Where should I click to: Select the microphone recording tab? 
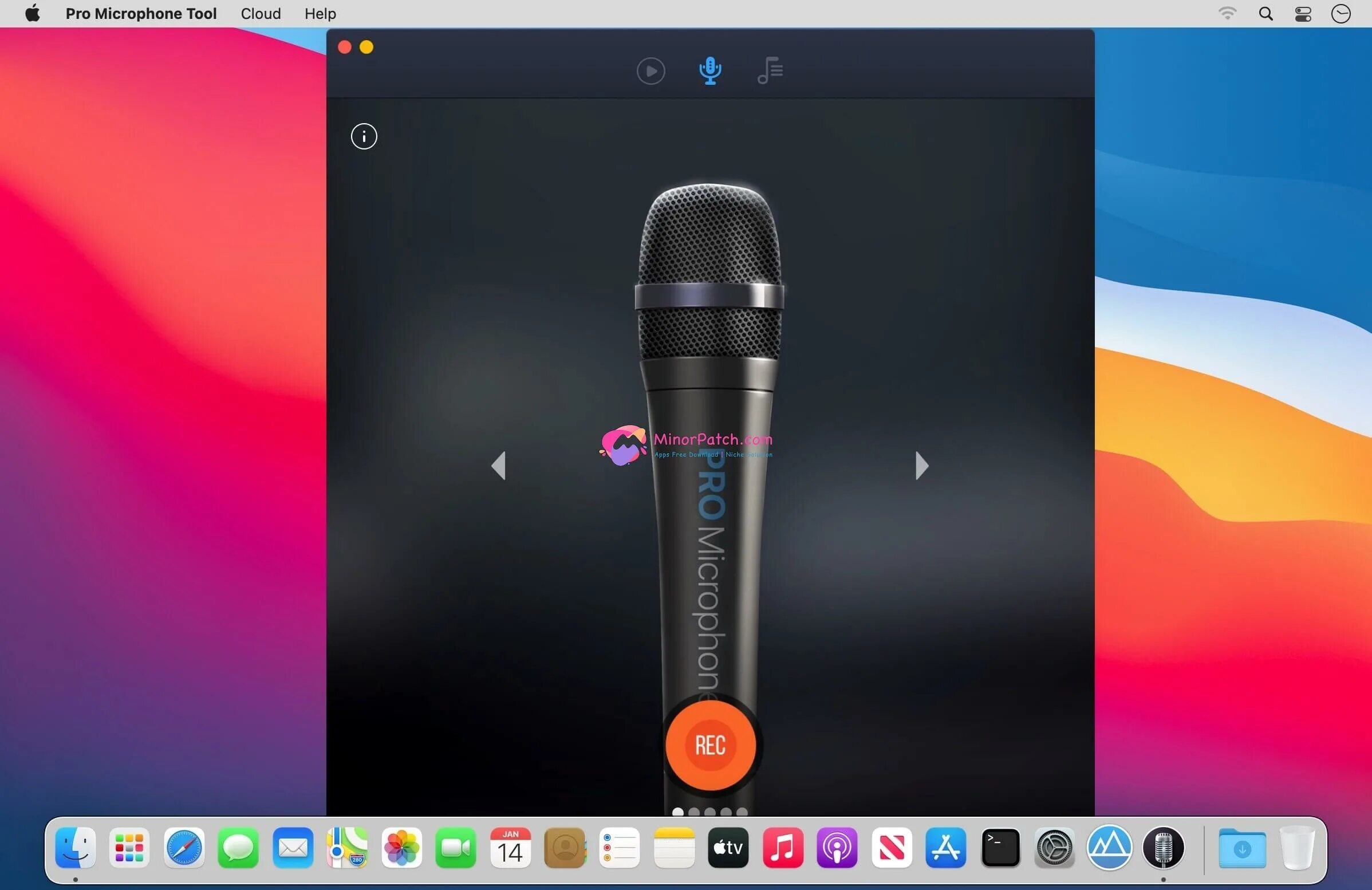coord(709,71)
